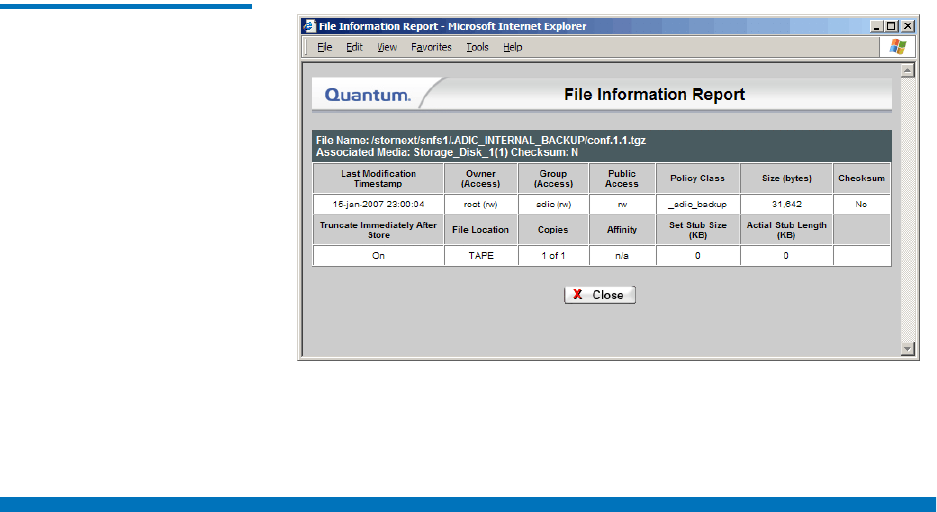Click the Set Stub Size (KB) header
This screenshot has width=937, height=512.
coord(697,230)
